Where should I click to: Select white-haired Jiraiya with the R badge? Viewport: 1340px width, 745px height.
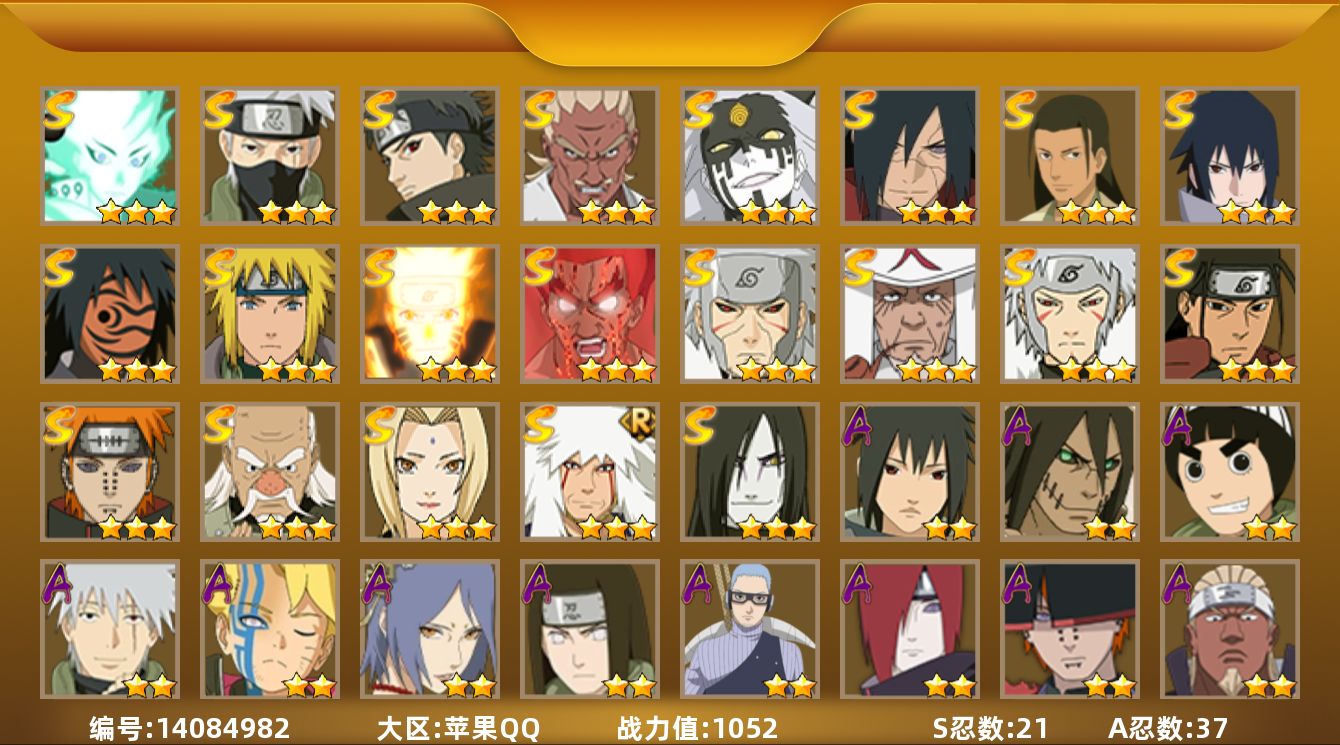click(589, 471)
